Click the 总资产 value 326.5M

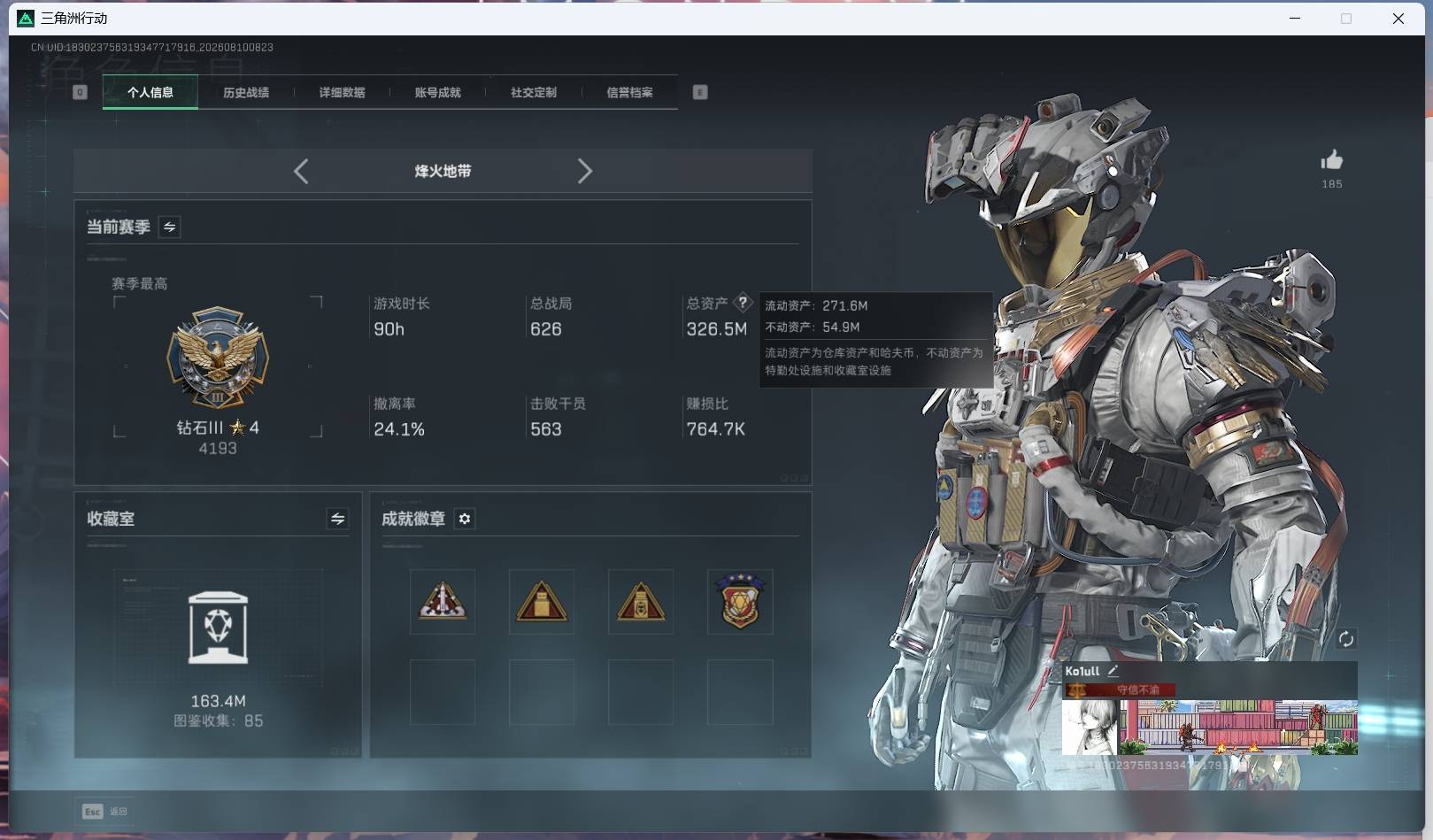coord(716,329)
